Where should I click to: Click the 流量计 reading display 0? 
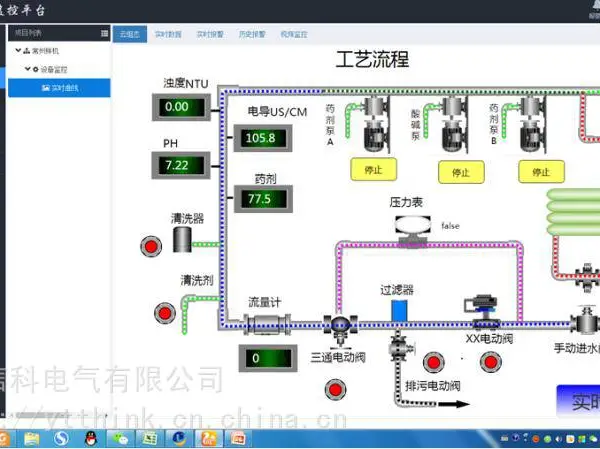tap(268, 358)
